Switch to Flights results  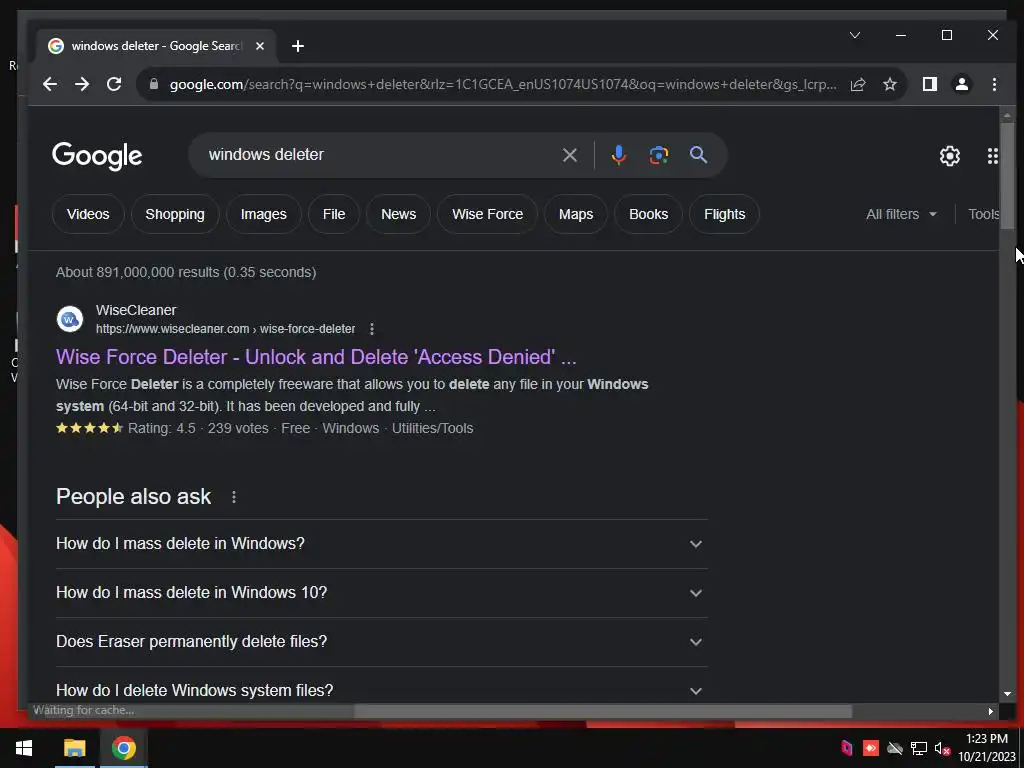click(724, 214)
